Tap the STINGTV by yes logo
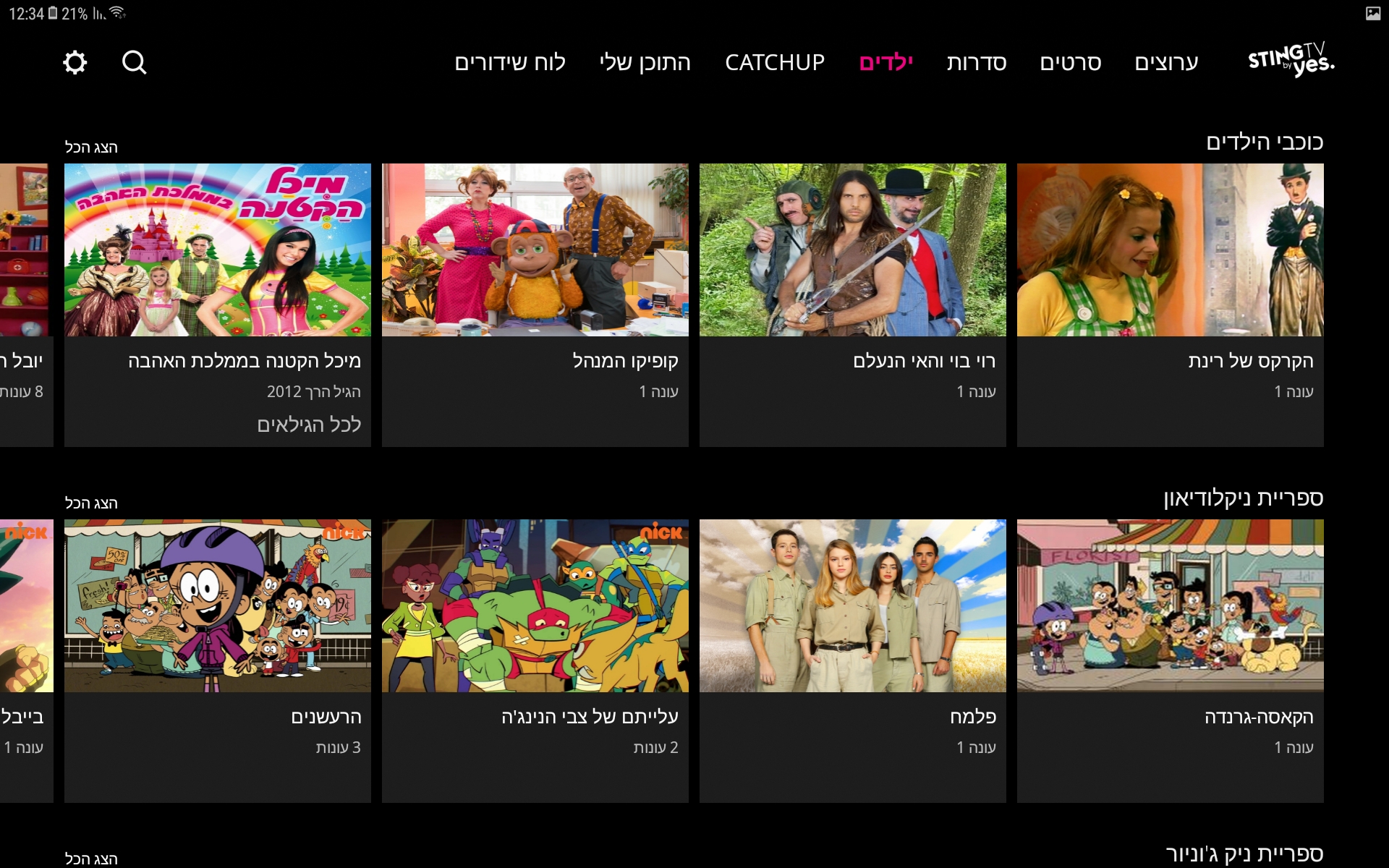 [x=1291, y=59]
